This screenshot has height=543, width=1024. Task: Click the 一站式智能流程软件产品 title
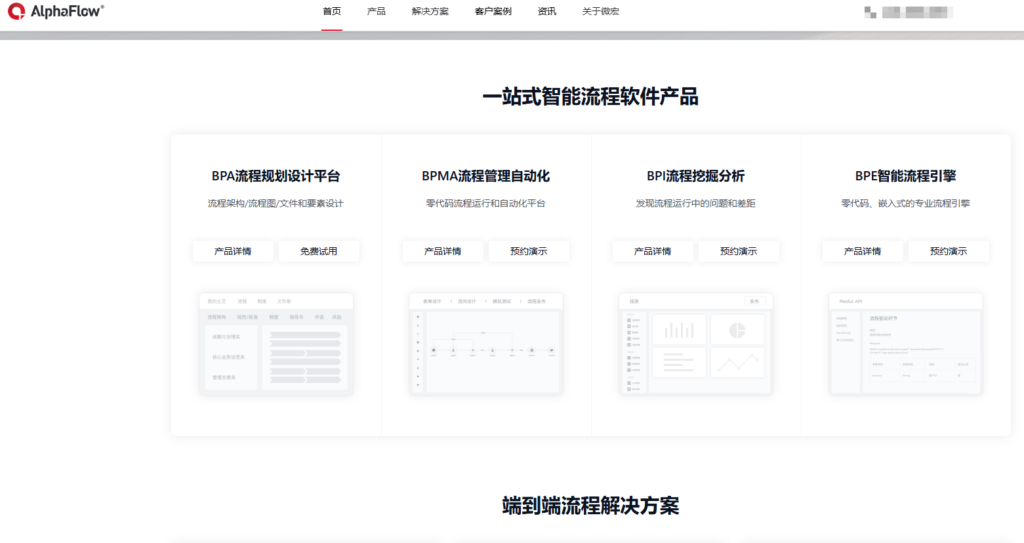tap(590, 97)
